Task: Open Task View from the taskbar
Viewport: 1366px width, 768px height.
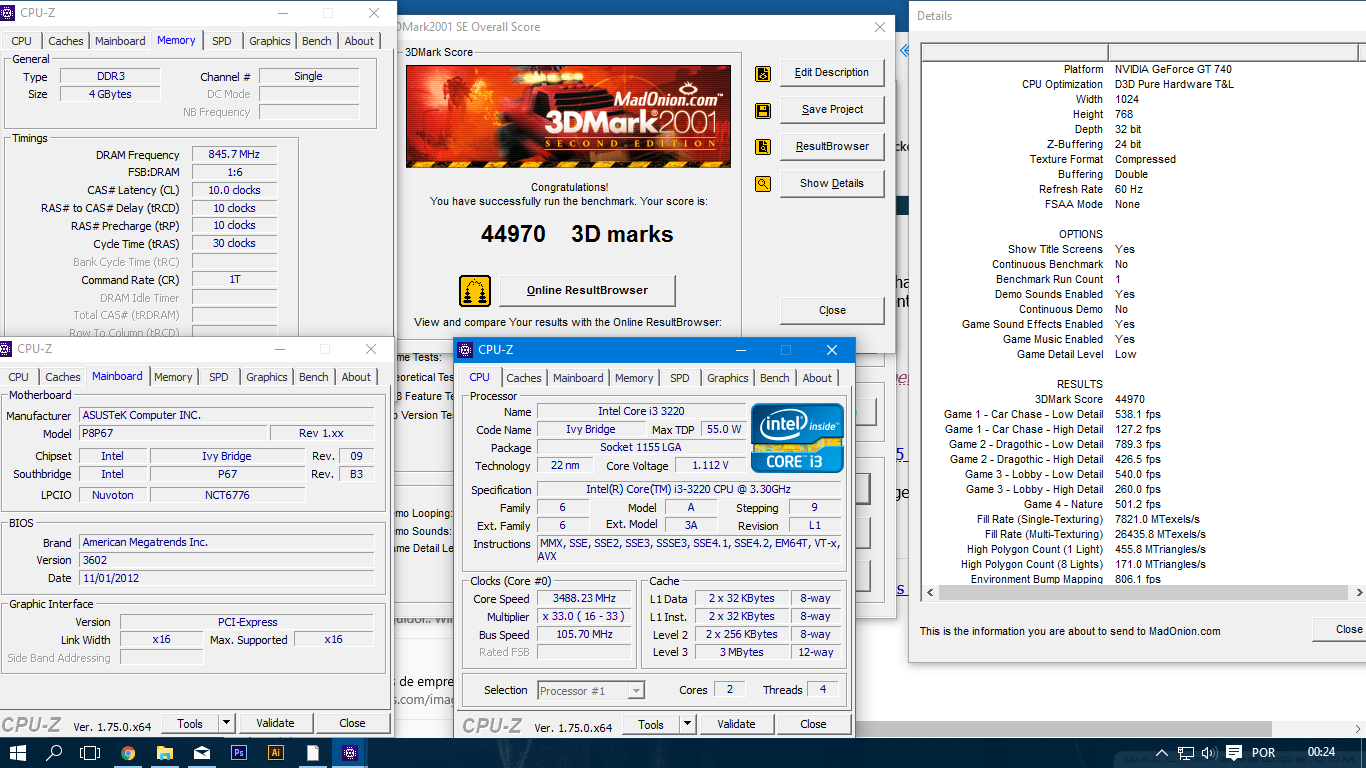Action: (x=91, y=753)
